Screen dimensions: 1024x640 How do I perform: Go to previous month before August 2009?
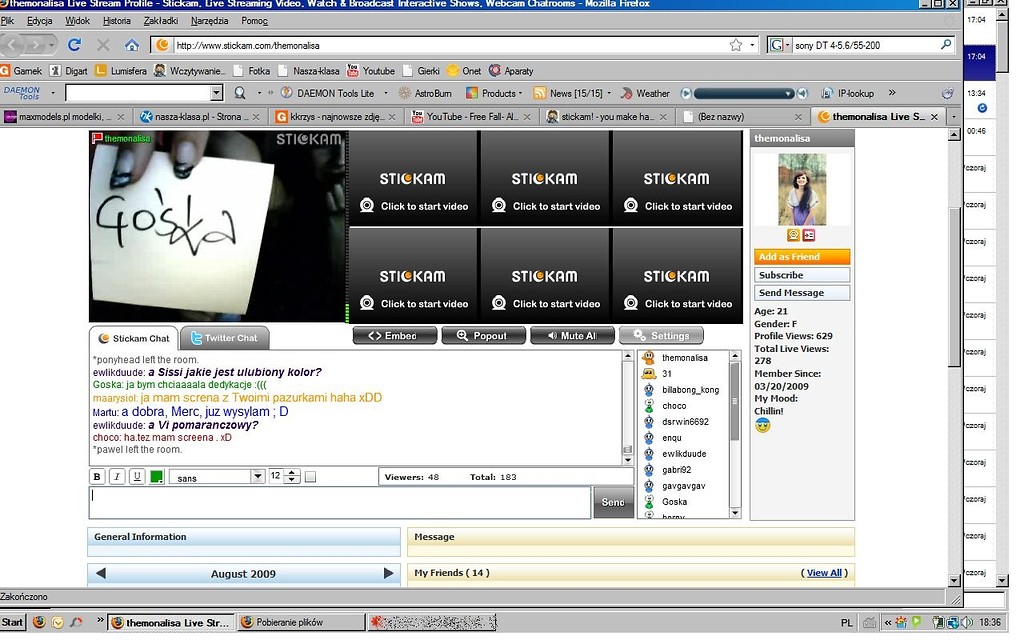[x=101, y=573]
